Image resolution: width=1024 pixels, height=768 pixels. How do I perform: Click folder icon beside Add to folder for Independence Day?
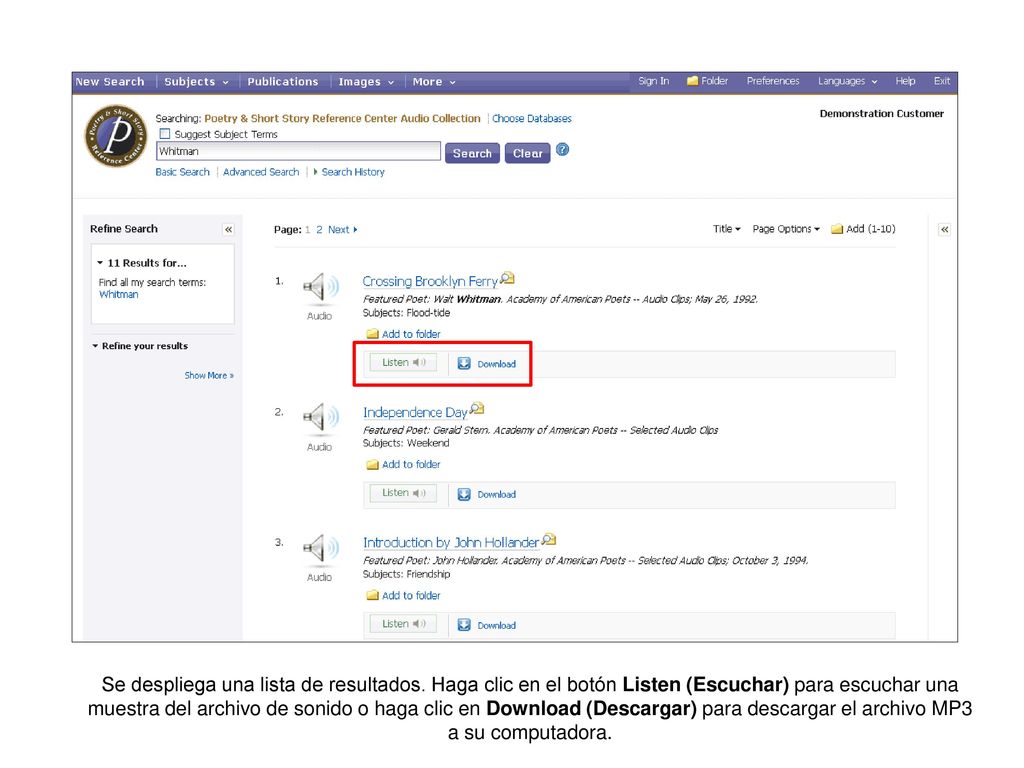372,464
